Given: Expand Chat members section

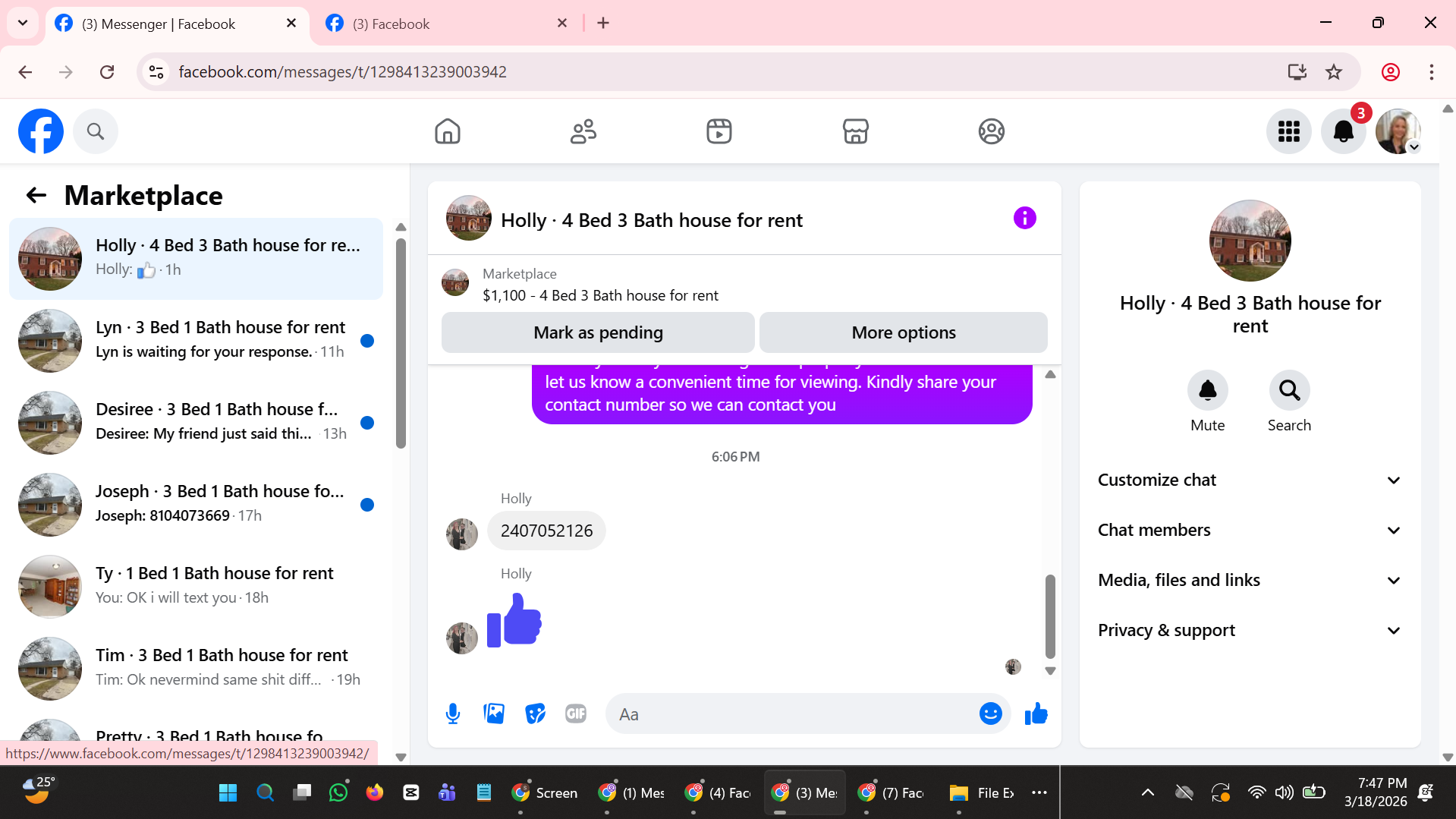Looking at the screenshot, I should pyautogui.click(x=1250, y=530).
